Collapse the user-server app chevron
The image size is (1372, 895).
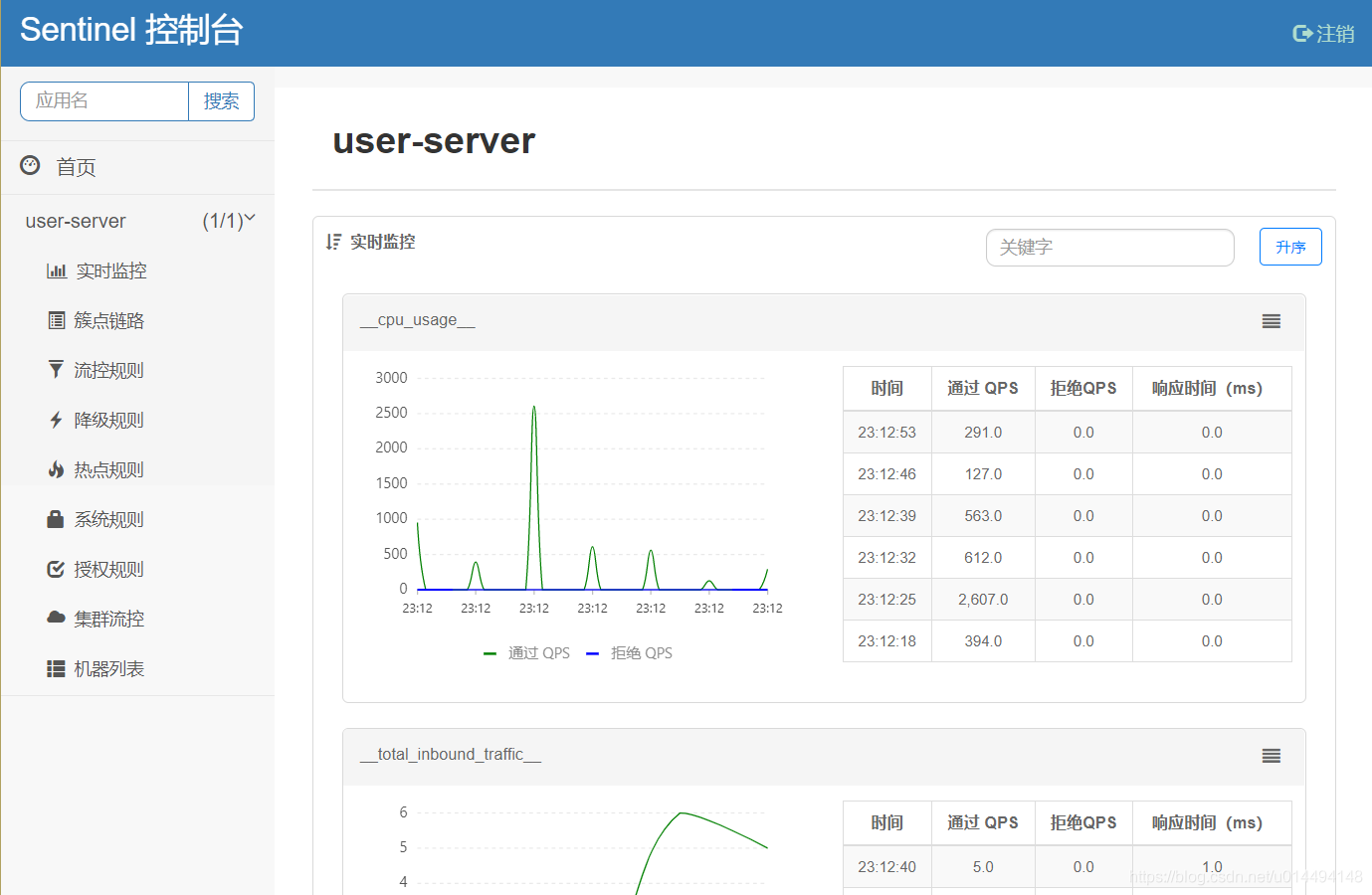pos(250,218)
